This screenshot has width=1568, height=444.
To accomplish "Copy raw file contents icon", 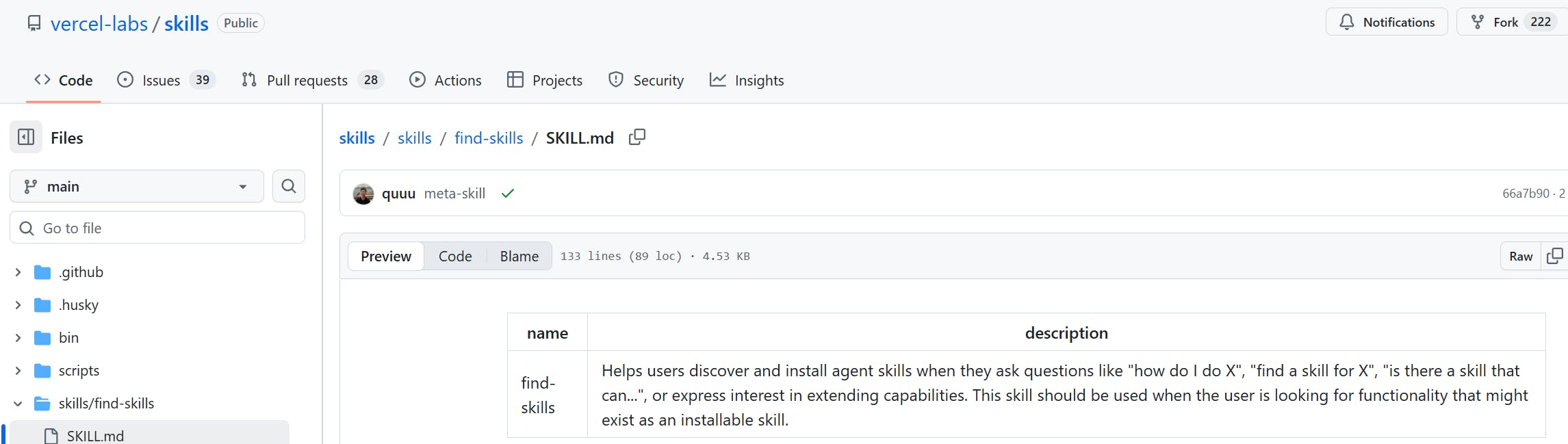I will point(1554,256).
